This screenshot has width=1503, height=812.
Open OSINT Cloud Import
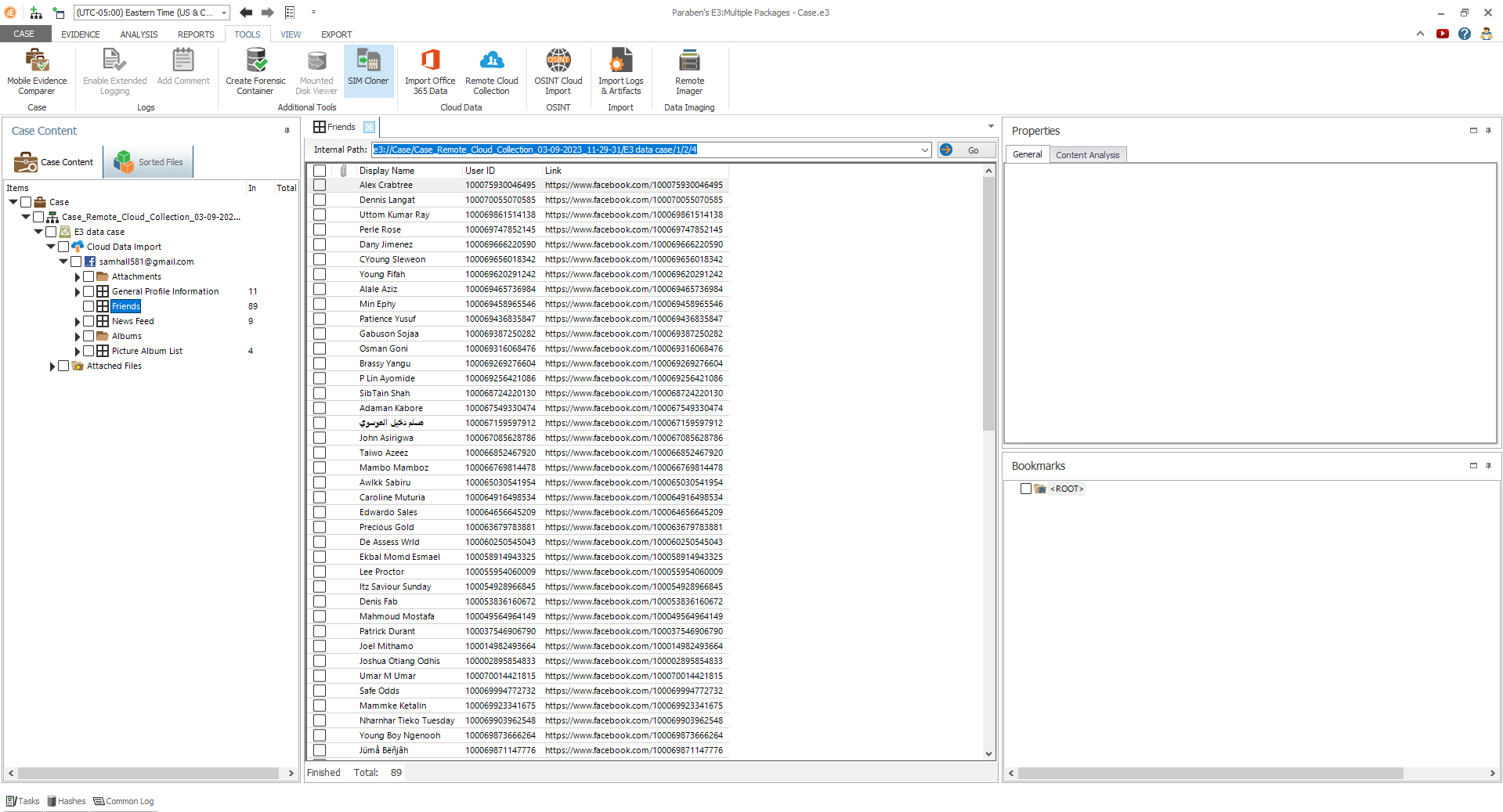click(558, 71)
